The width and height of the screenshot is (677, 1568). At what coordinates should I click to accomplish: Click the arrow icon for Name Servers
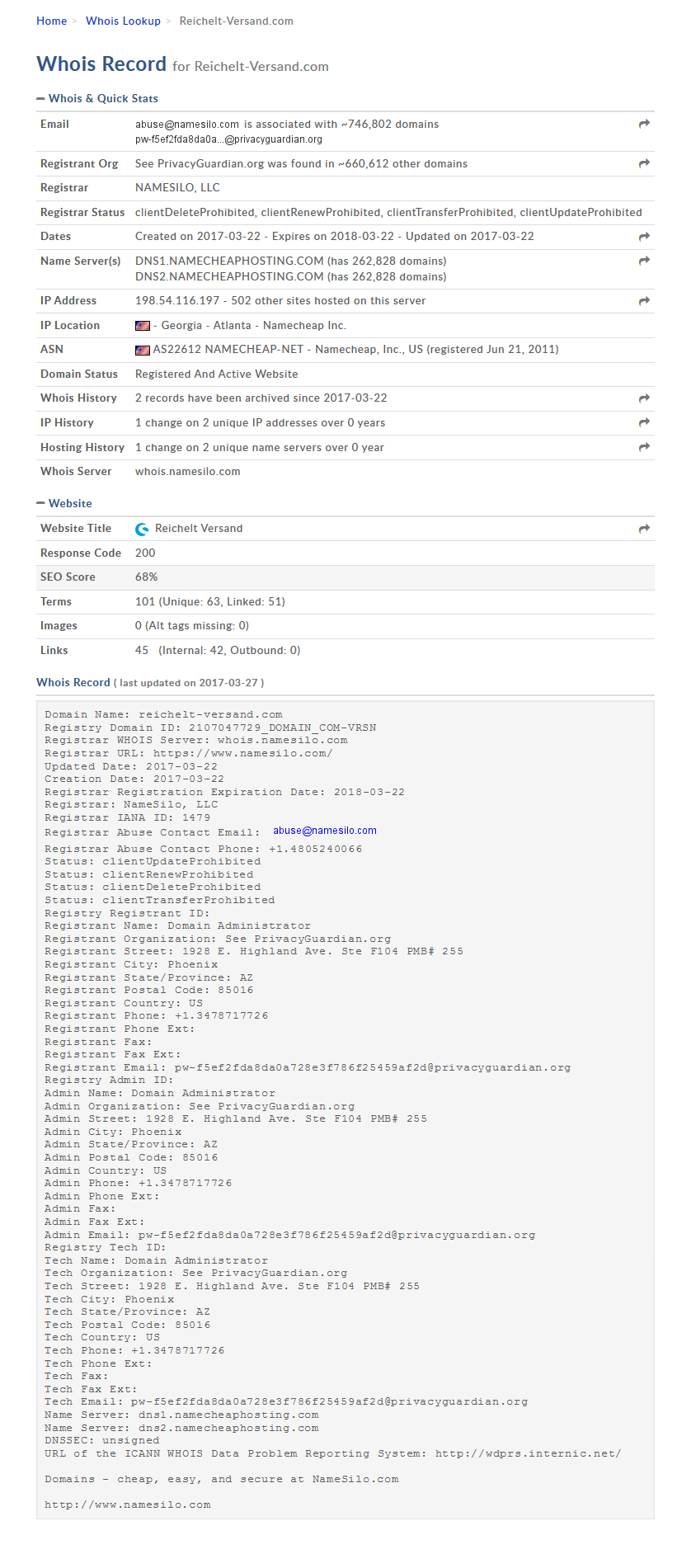pyautogui.click(x=644, y=261)
